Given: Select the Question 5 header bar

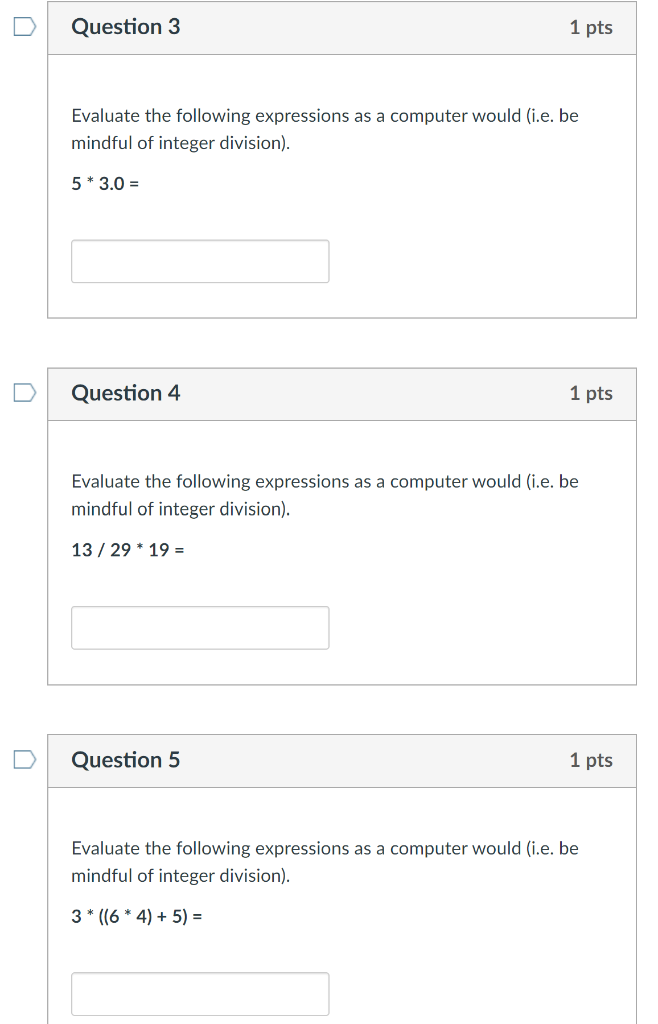Looking at the screenshot, I should pos(341,760).
